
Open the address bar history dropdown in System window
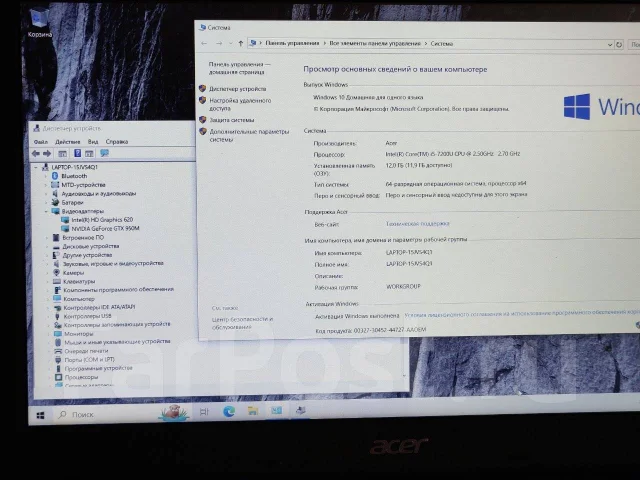click(x=610, y=44)
